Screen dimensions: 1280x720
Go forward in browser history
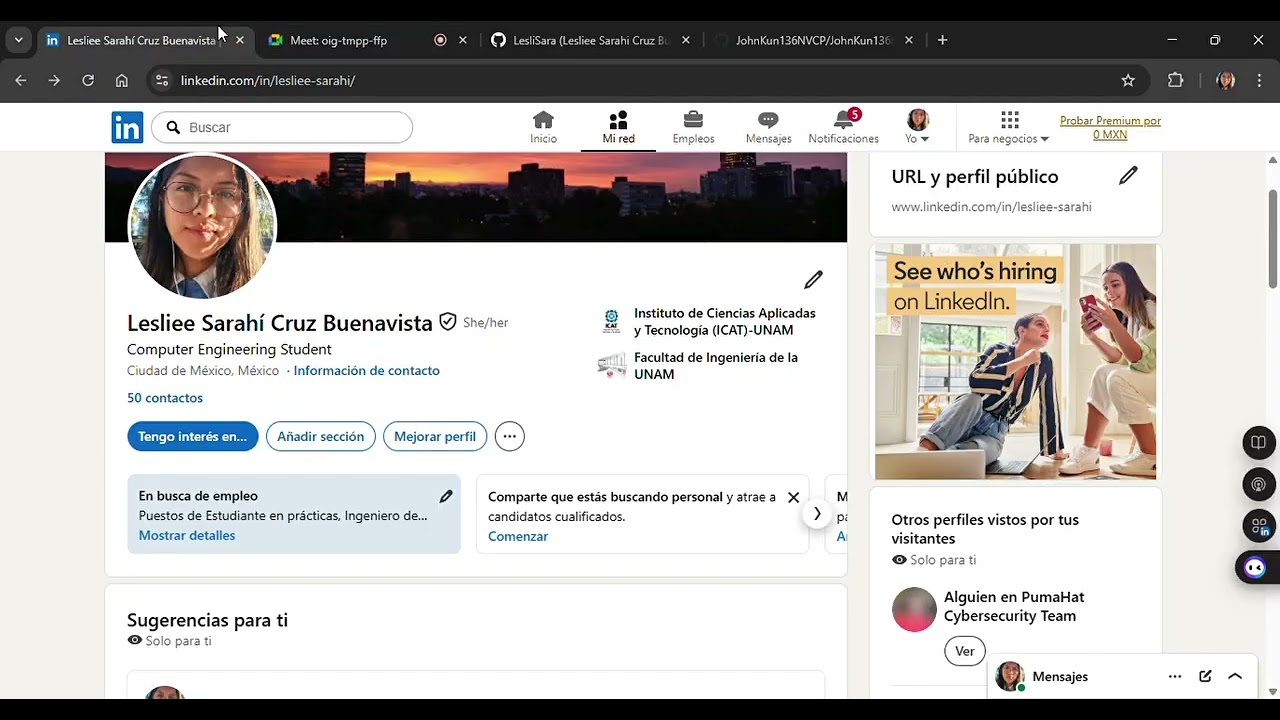[x=54, y=80]
